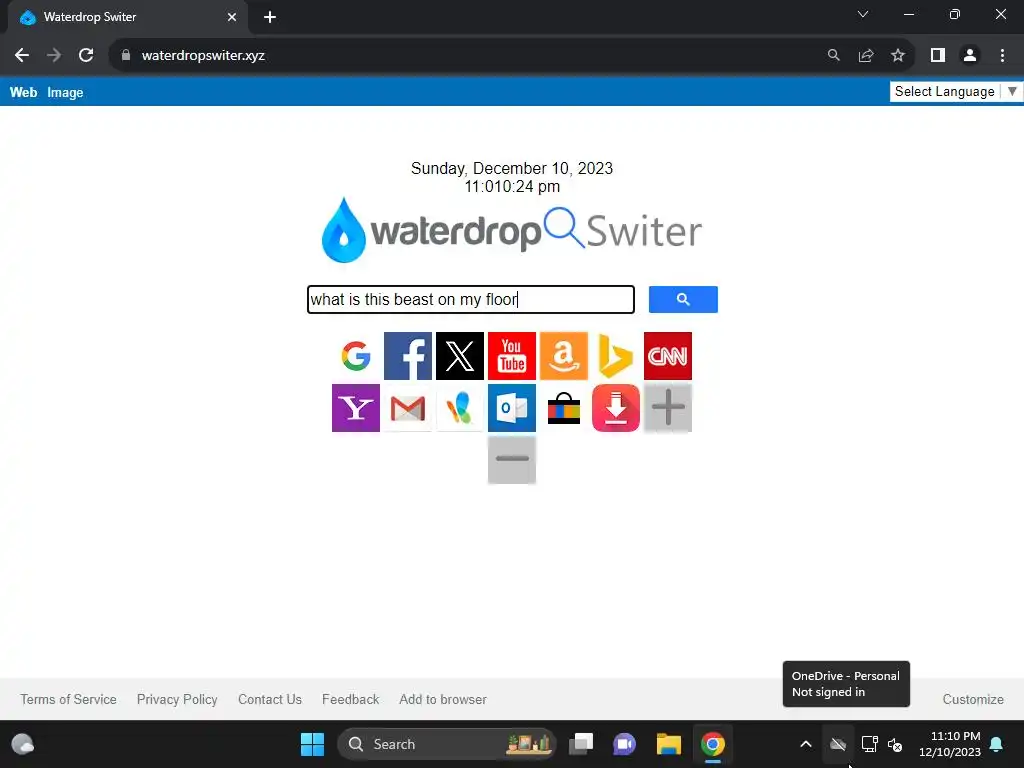The height and width of the screenshot is (768, 1024).
Task: Open the Amazon shortcut tile
Action: pos(564,356)
